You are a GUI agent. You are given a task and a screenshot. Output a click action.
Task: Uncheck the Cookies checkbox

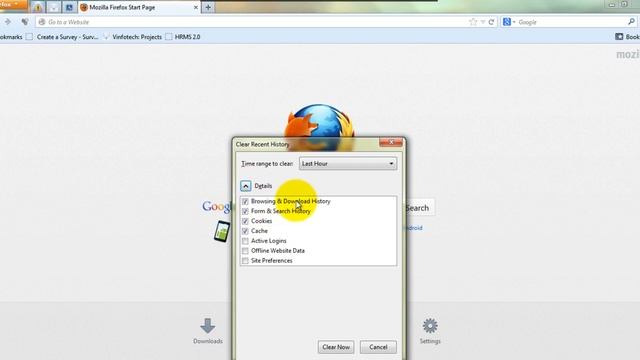pyautogui.click(x=245, y=221)
